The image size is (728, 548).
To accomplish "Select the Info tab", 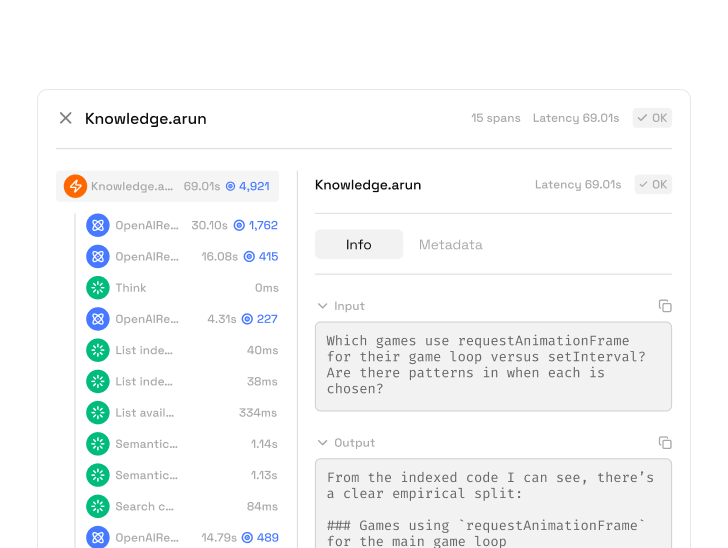I will pyautogui.click(x=358, y=245).
